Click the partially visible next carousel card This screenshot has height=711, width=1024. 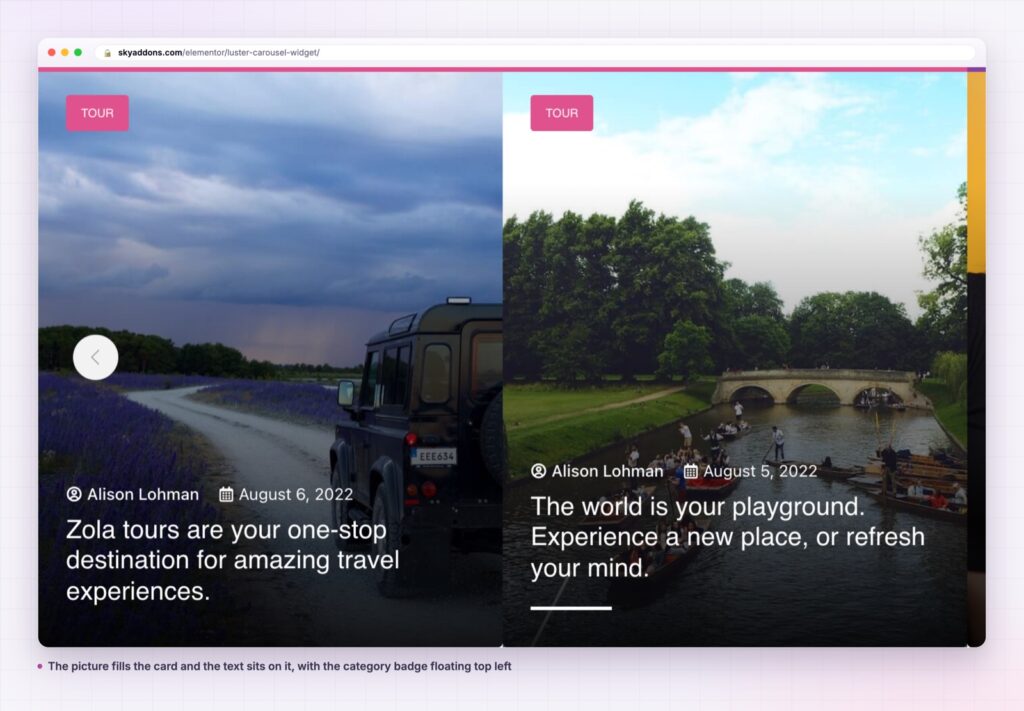click(976, 359)
